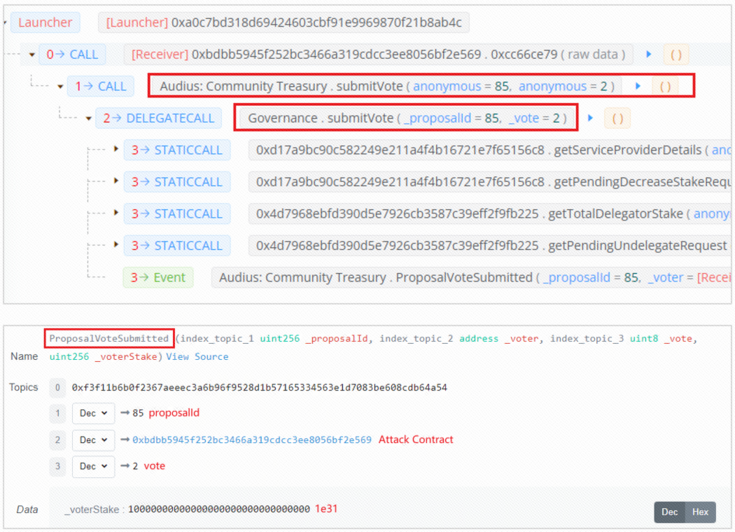Click the ProposalVoteSubmitted event name
This screenshot has height=532, width=735.
click(109, 338)
